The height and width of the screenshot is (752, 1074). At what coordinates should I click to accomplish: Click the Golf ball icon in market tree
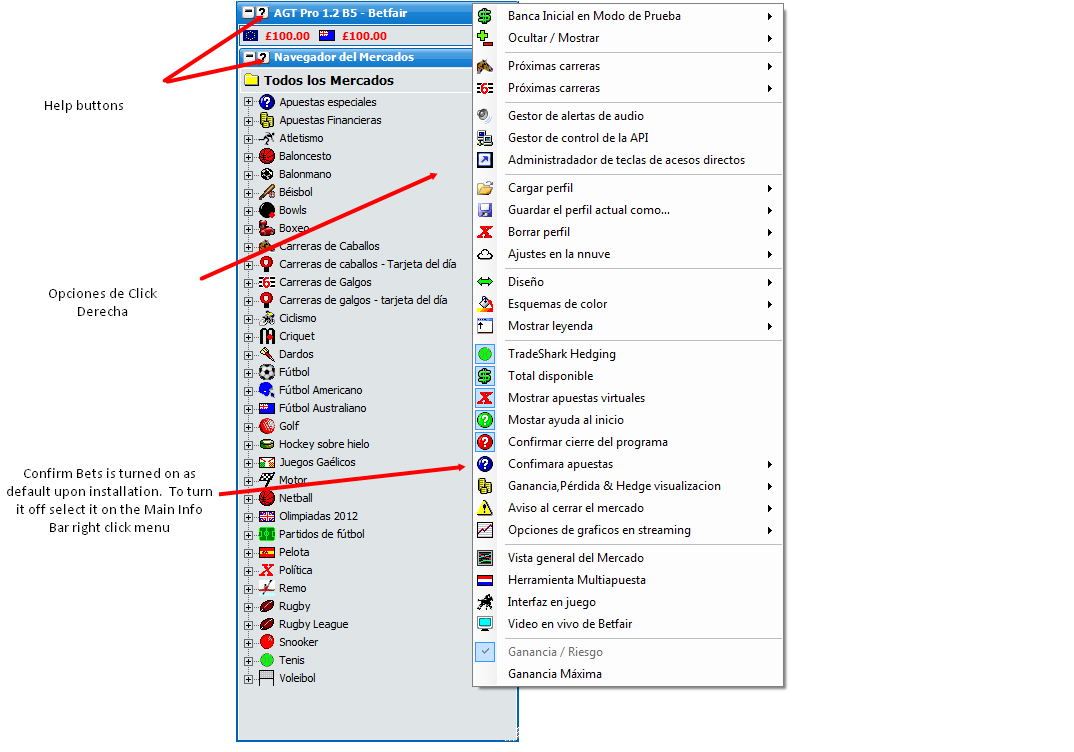(x=267, y=426)
